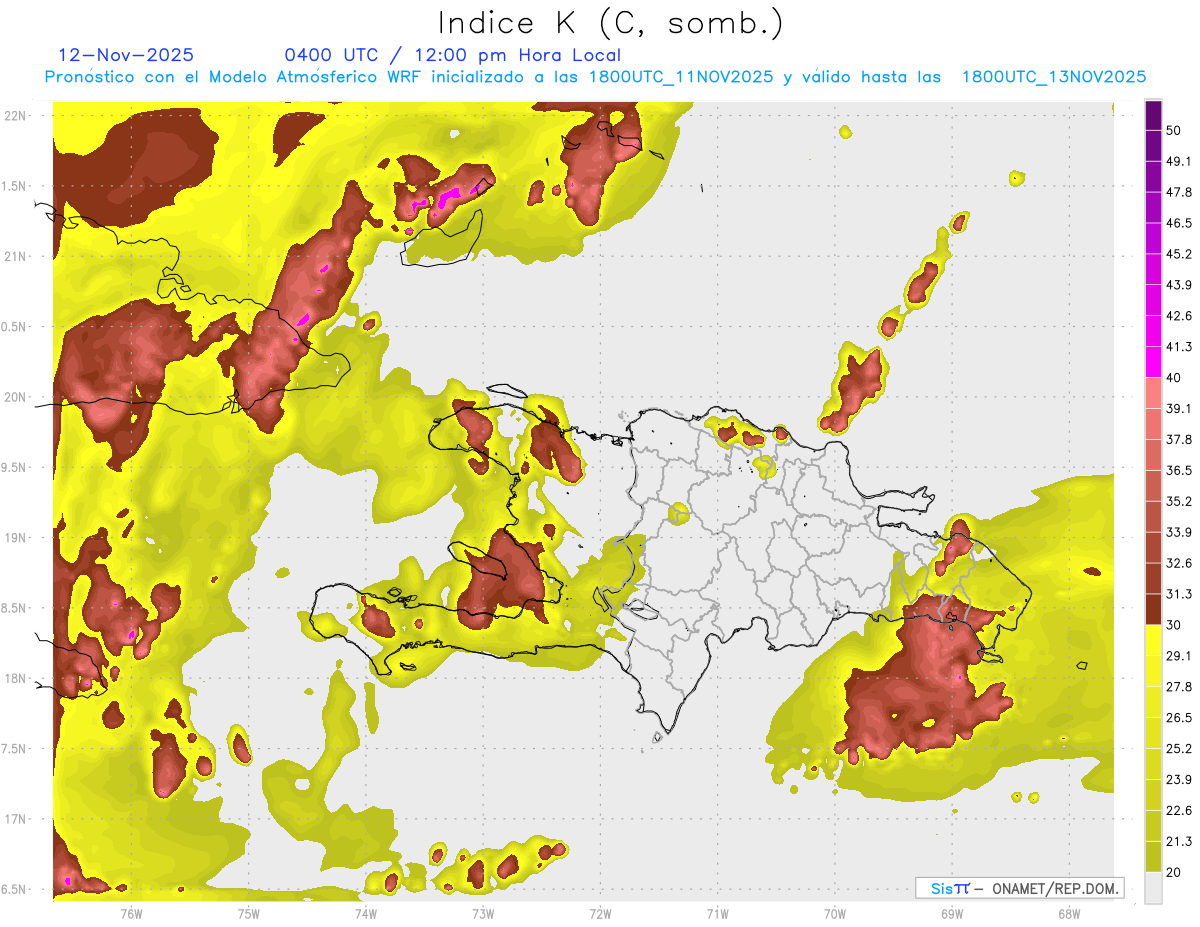Click the date '12-Nov-2025'
The image size is (1200, 927).
(126, 55)
